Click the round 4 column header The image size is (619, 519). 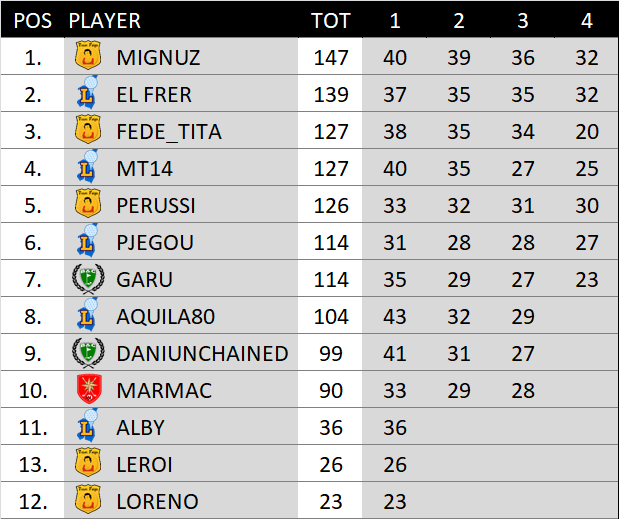click(x=587, y=21)
